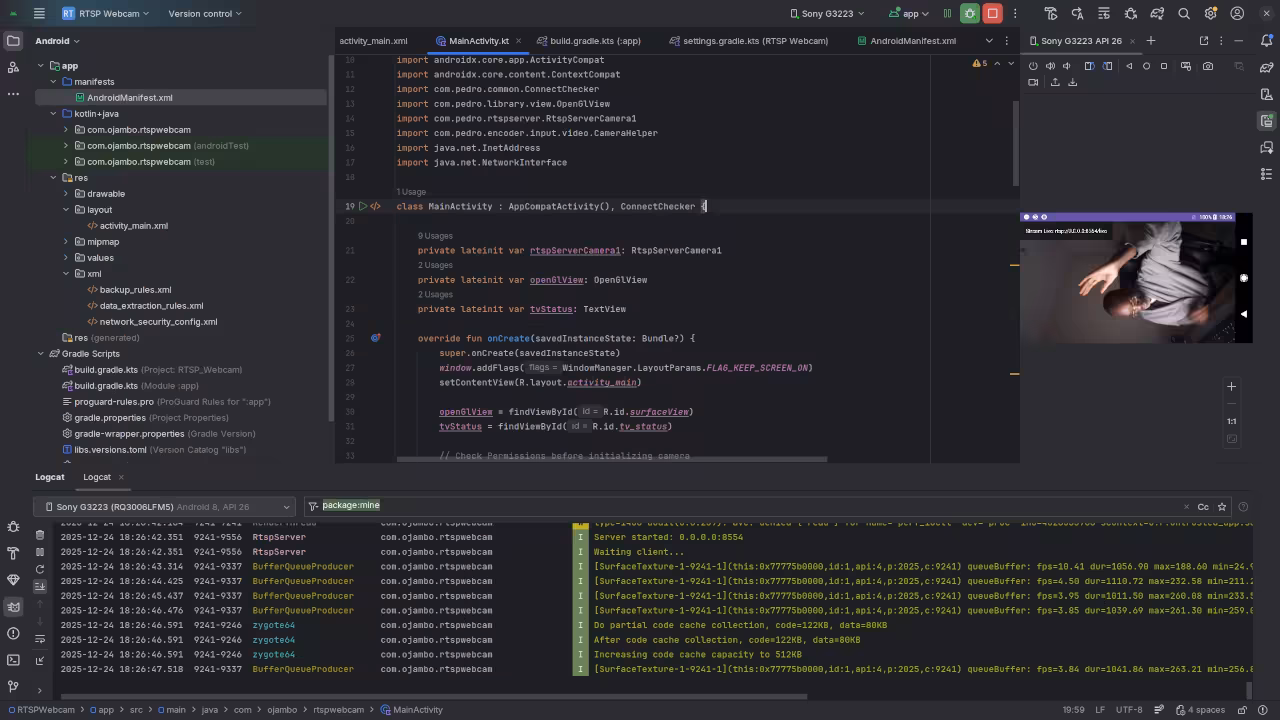The height and width of the screenshot is (720, 1280).
Task: Open IDE settings gear icon
Action: (1210, 14)
